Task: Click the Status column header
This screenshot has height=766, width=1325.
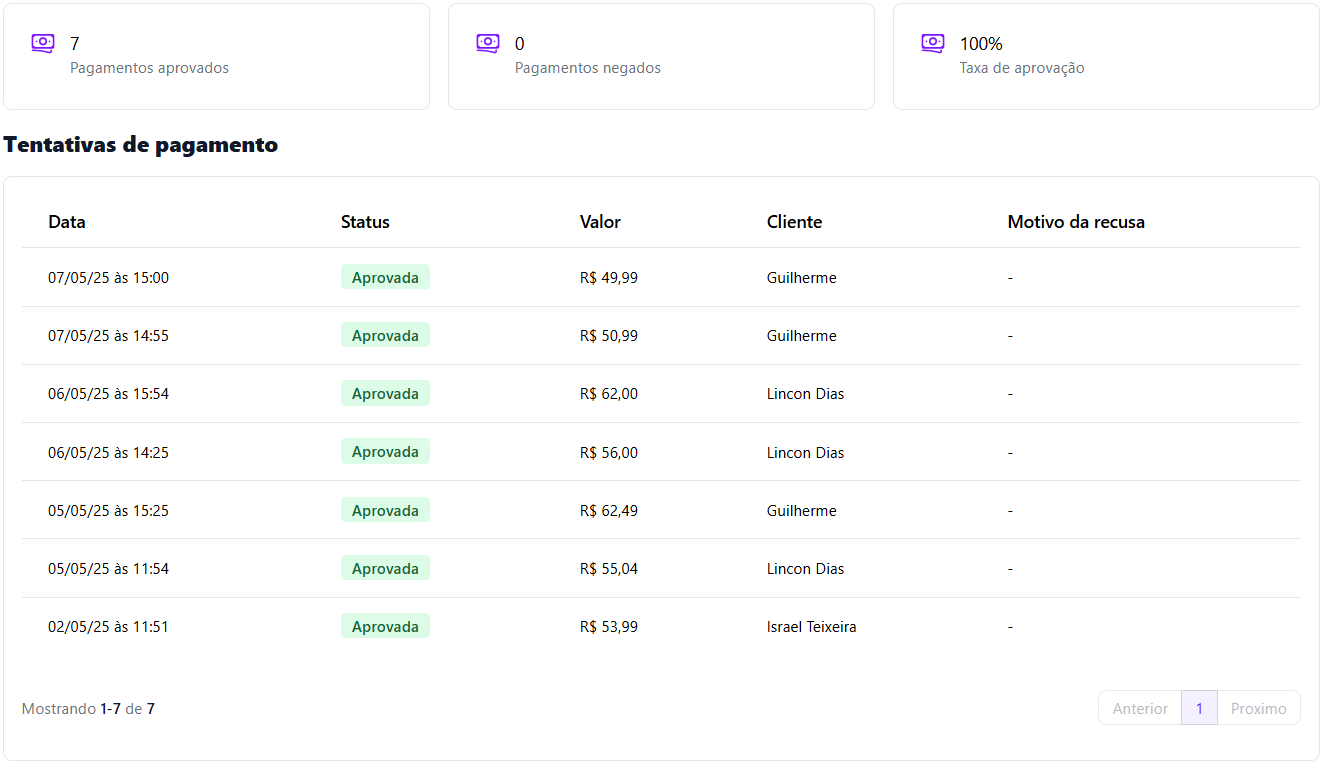Action: coord(365,222)
